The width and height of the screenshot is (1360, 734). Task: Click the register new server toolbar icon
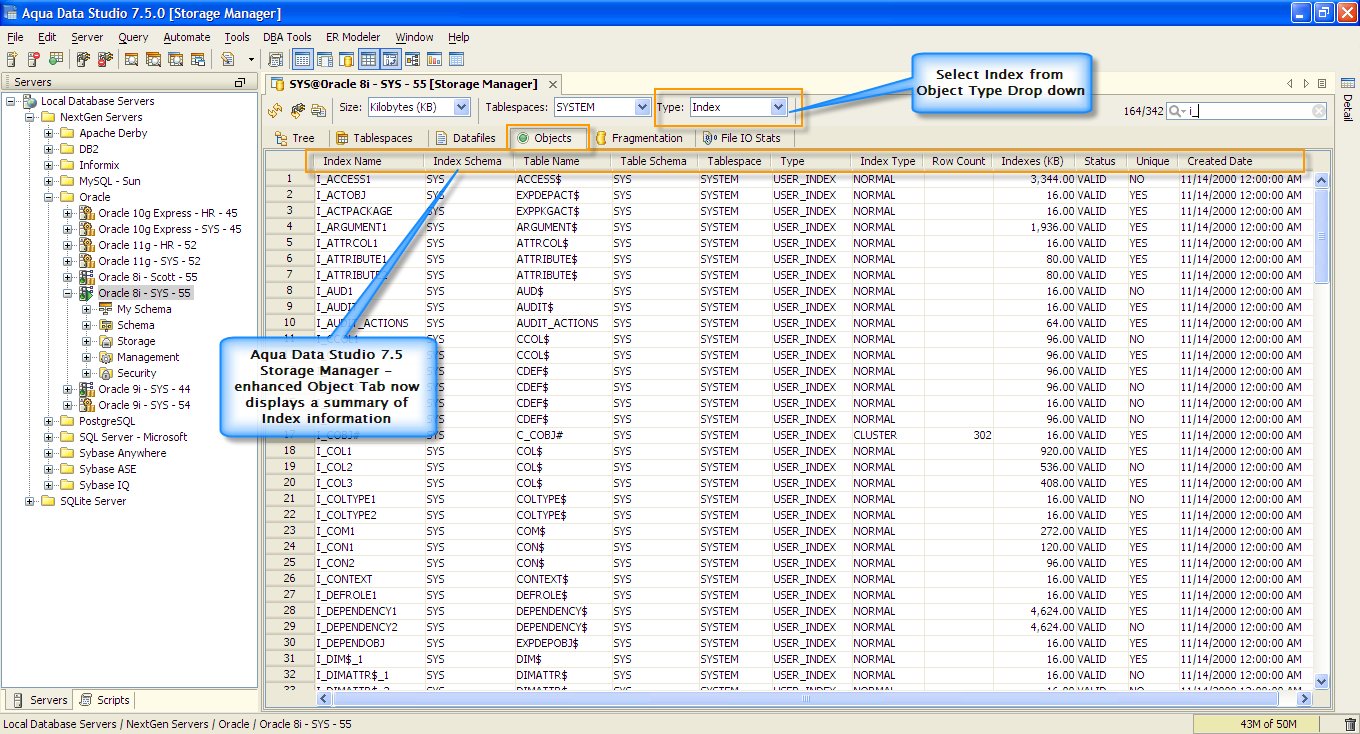[12, 59]
